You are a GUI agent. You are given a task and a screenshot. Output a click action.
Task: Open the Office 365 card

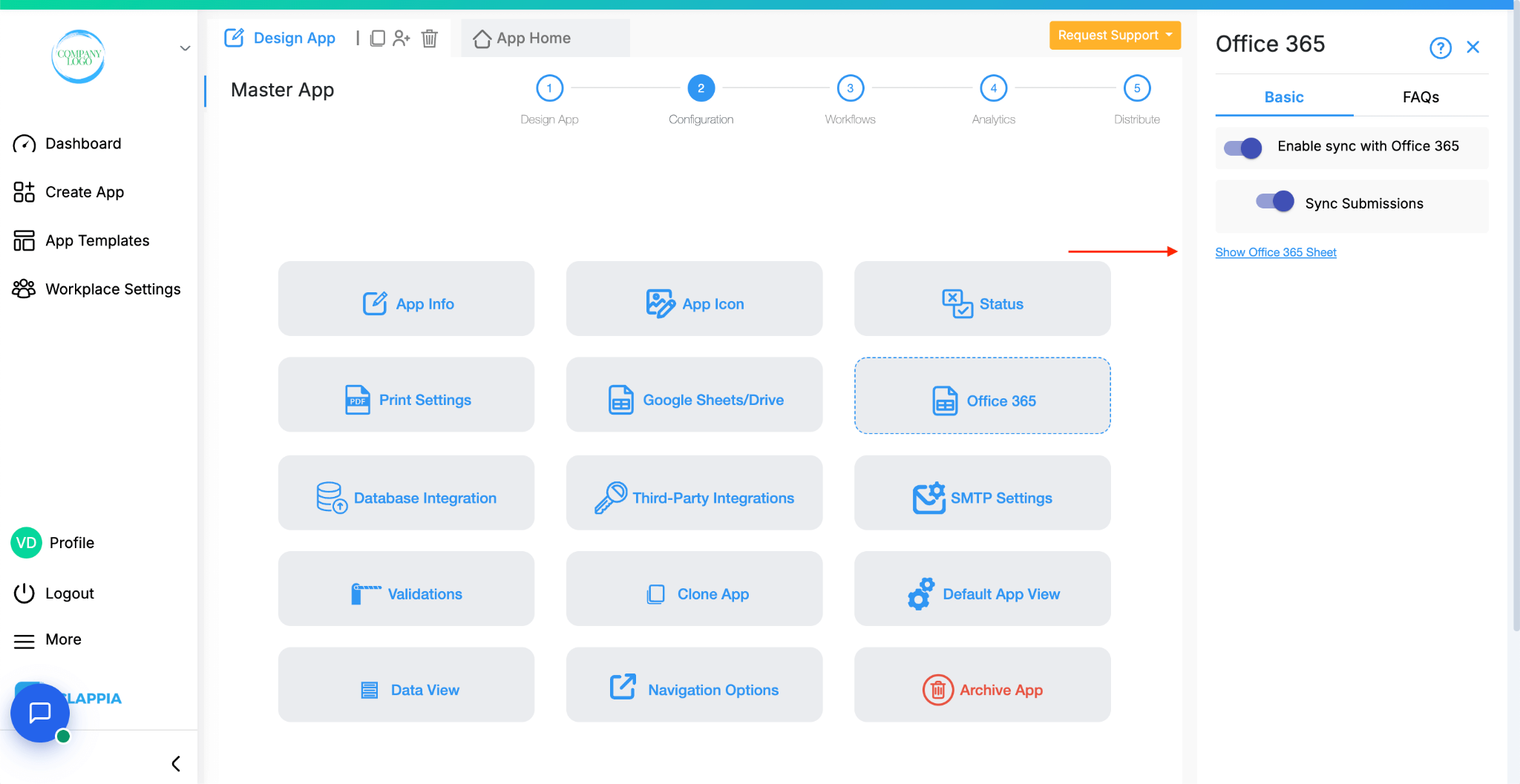[982, 395]
